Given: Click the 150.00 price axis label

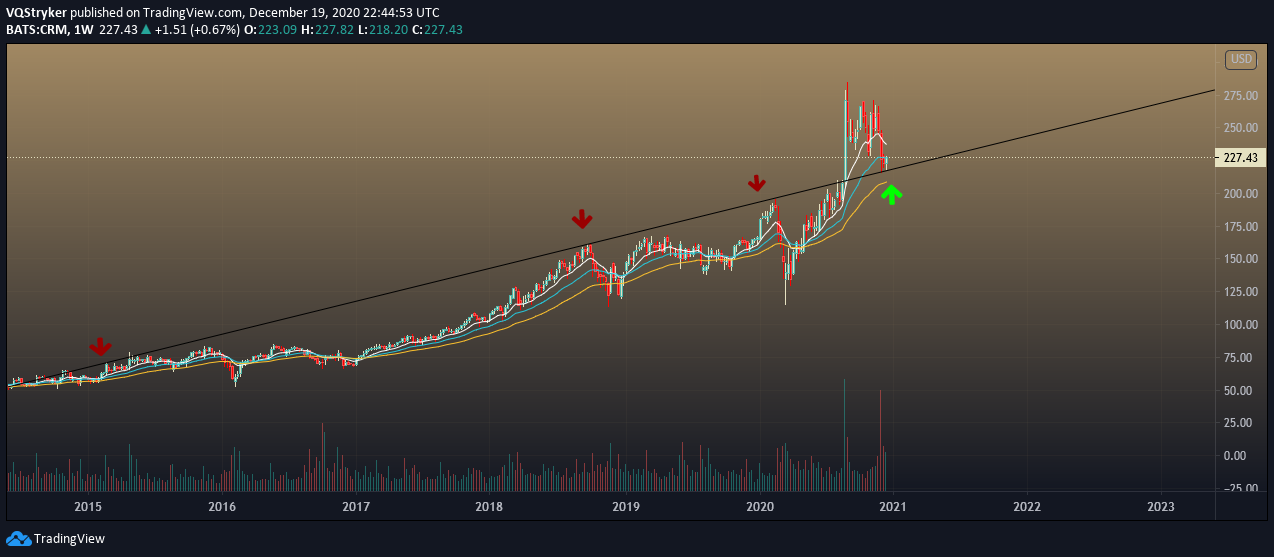Looking at the screenshot, I should 1239,259.
